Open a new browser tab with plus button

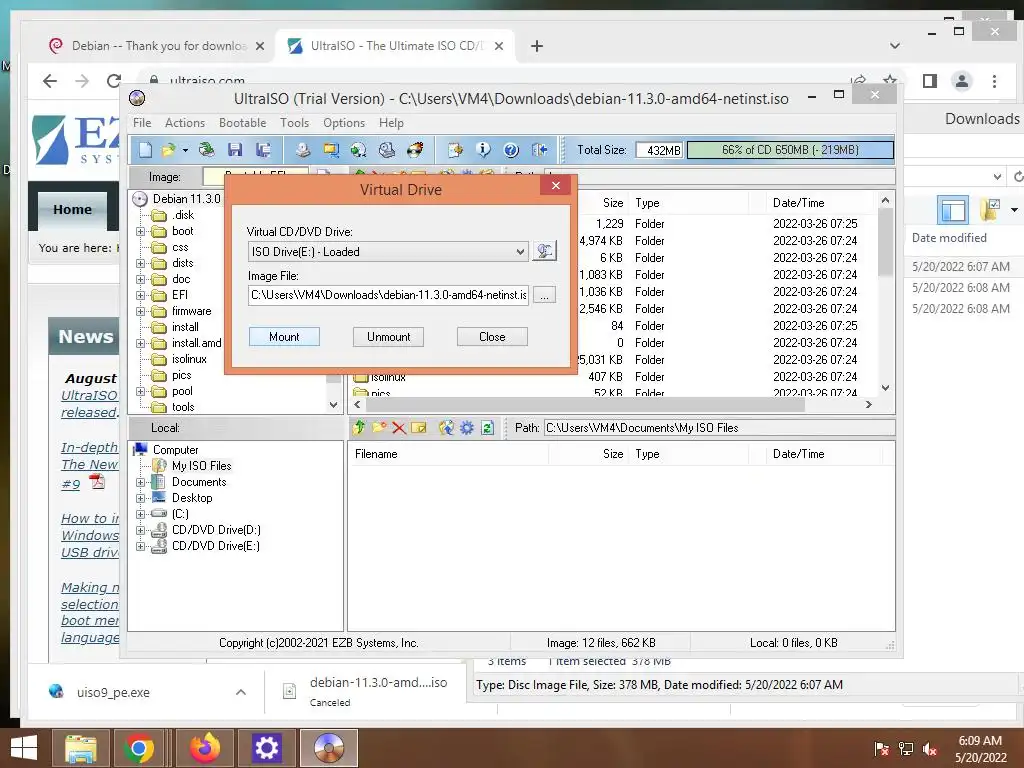point(537,46)
